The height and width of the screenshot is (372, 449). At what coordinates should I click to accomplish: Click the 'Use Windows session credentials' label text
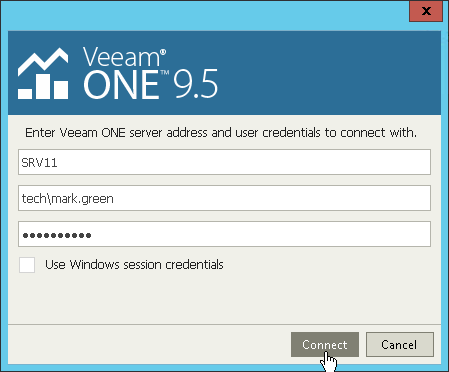coord(134,265)
